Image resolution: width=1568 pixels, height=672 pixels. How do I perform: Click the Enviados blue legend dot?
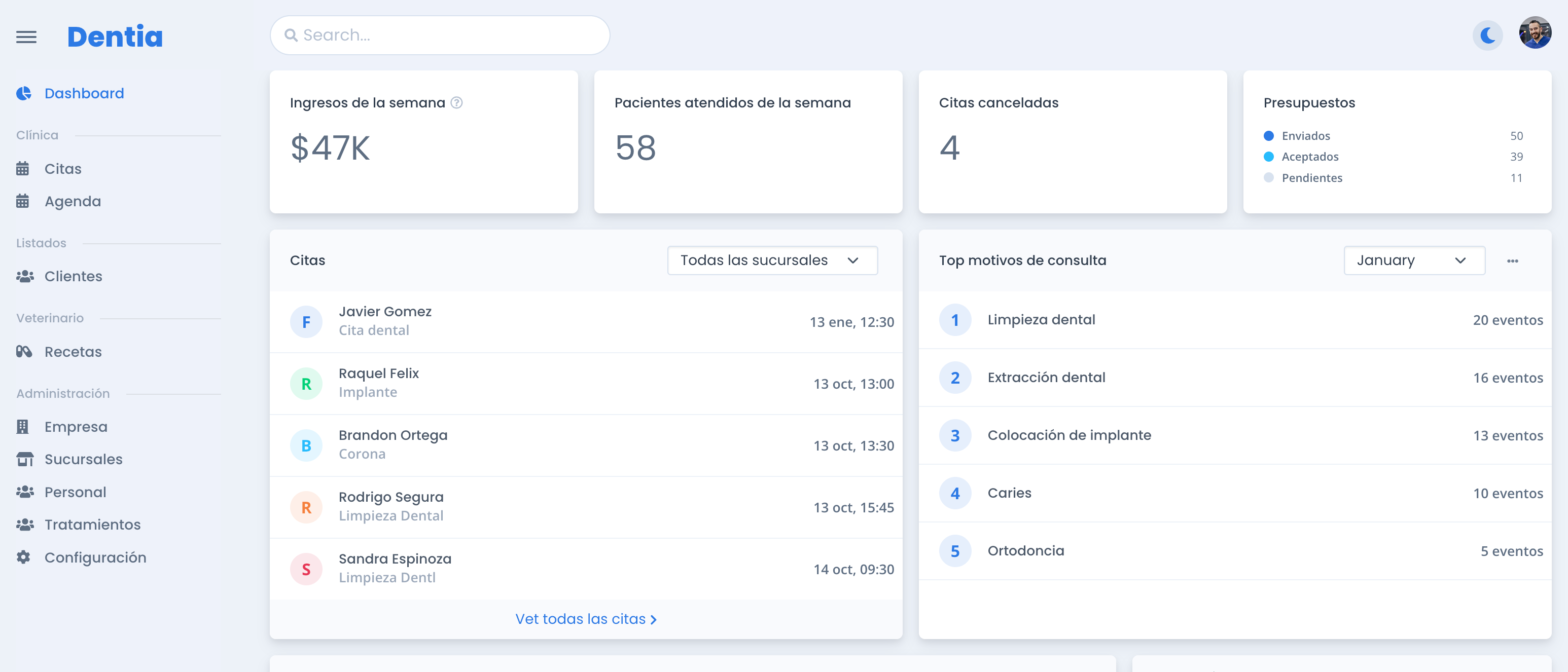(x=1268, y=136)
